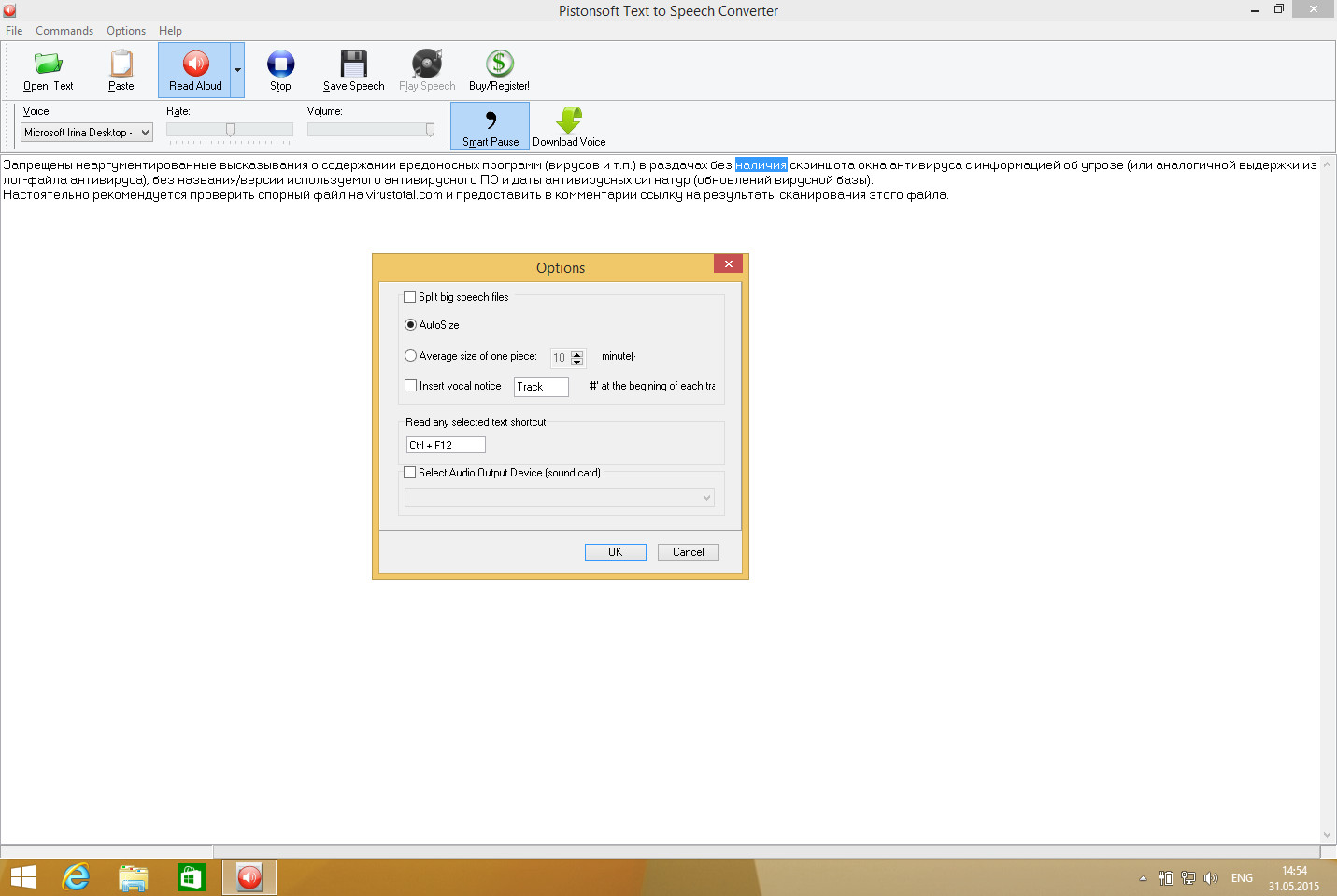Open Windows Store from taskbar

pos(192,877)
